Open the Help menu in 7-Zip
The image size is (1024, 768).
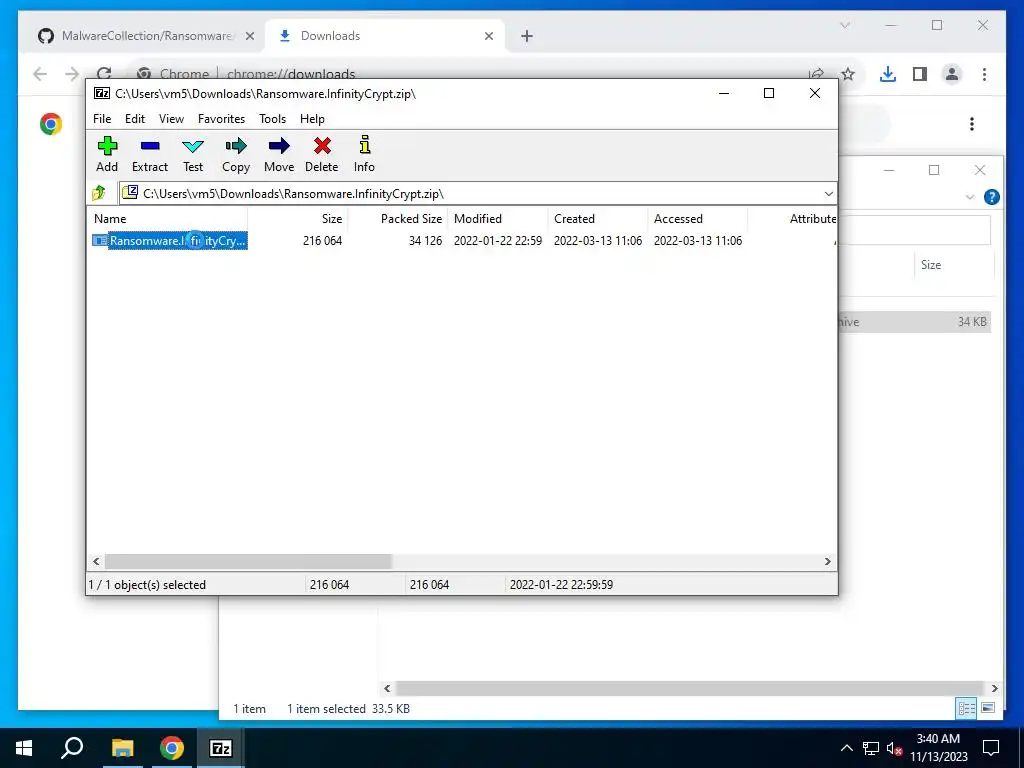[x=312, y=119]
